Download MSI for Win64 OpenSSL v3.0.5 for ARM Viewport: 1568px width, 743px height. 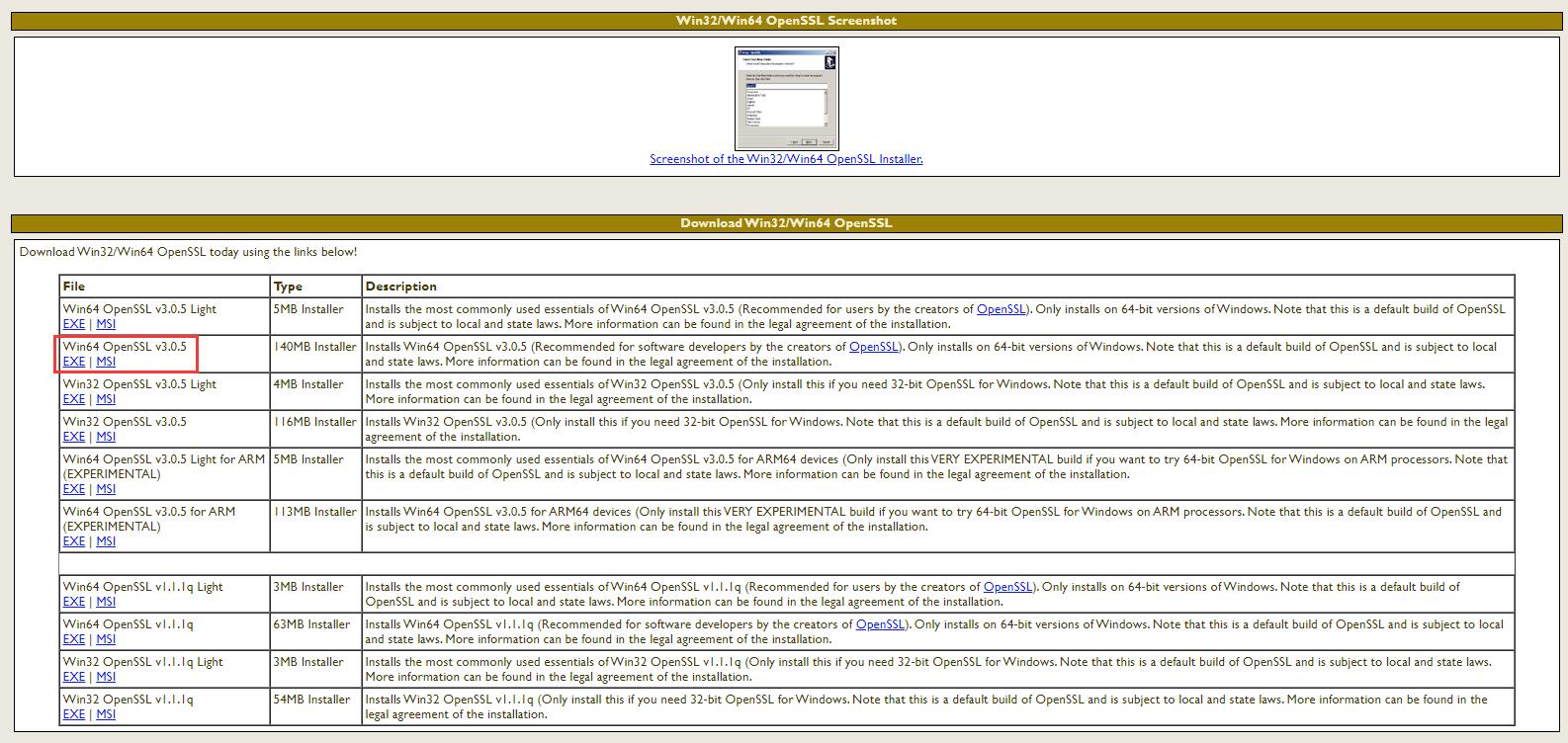point(106,541)
